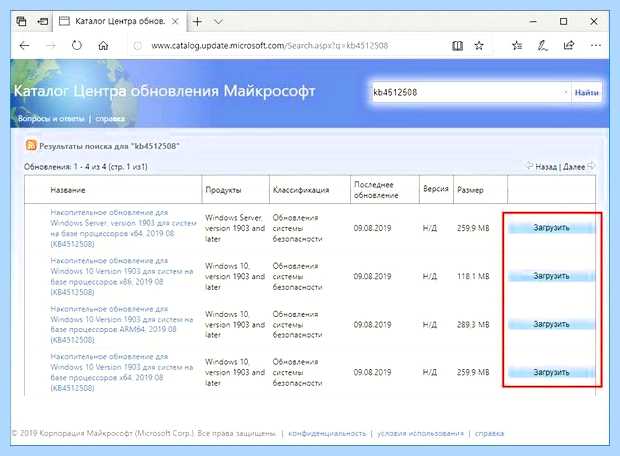The width and height of the screenshot is (620, 456).
Task: Click Результаты поиска heading text
Action: click(109, 146)
